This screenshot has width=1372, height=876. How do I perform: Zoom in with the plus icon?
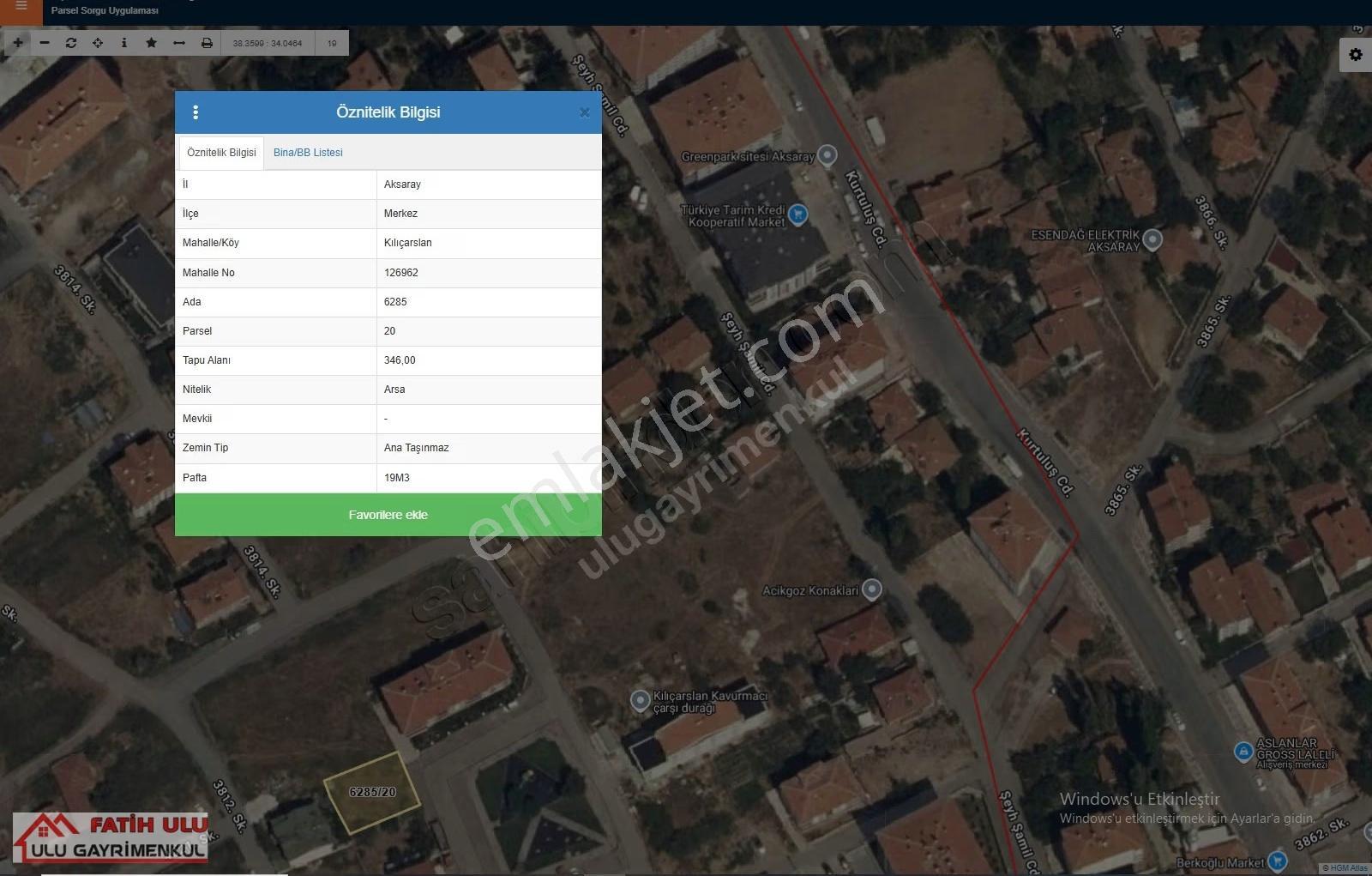click(x=18, y=43)
